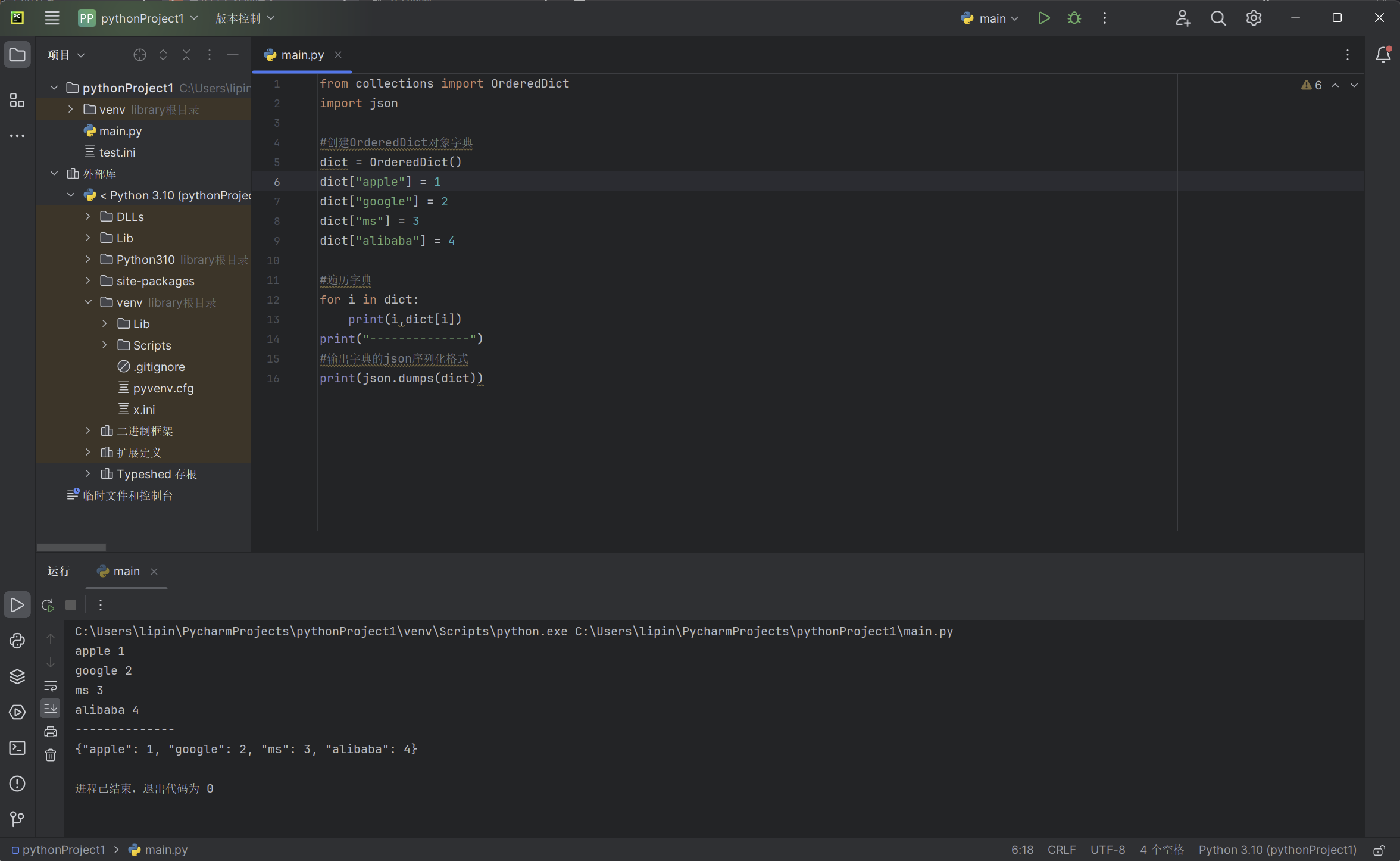Image resolution: width=1400 pixels, height=861 pixels.
Task: Open Code With Me user icon
Action: (x=1183, y=18)
